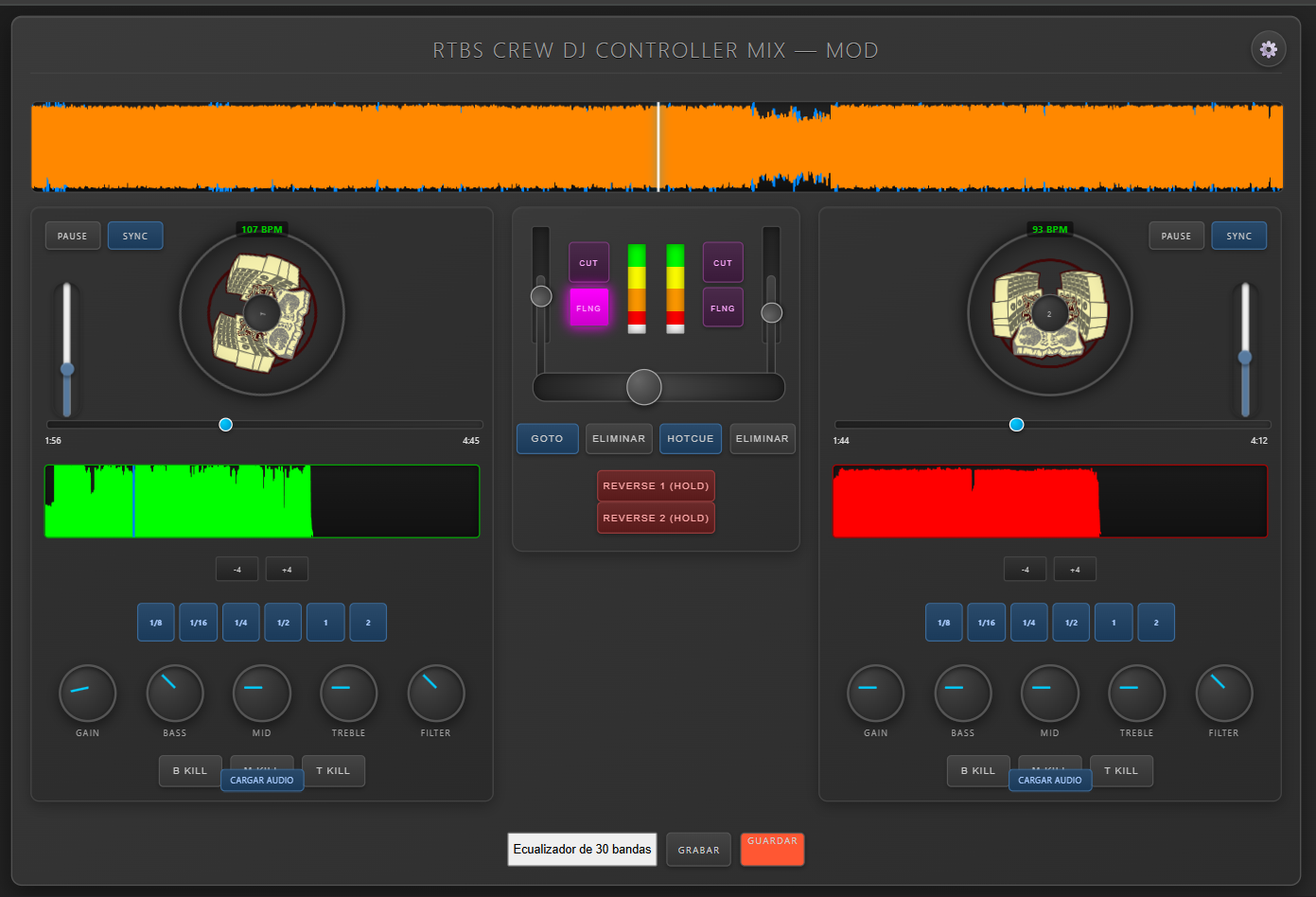Enable T KILL on the right deck
1316x897 pixels.
pos(1121,770)
